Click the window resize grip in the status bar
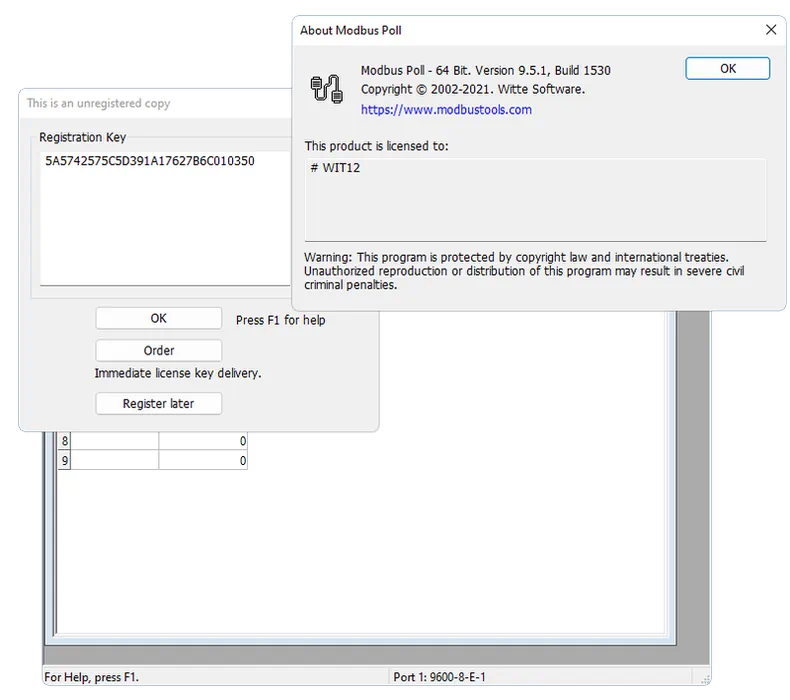 [705, 679]
